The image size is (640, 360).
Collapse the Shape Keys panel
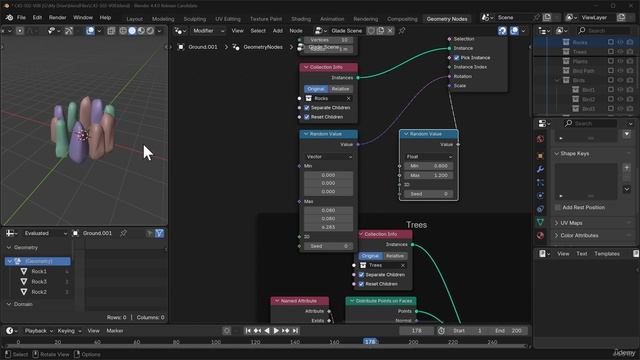point(557,153)
